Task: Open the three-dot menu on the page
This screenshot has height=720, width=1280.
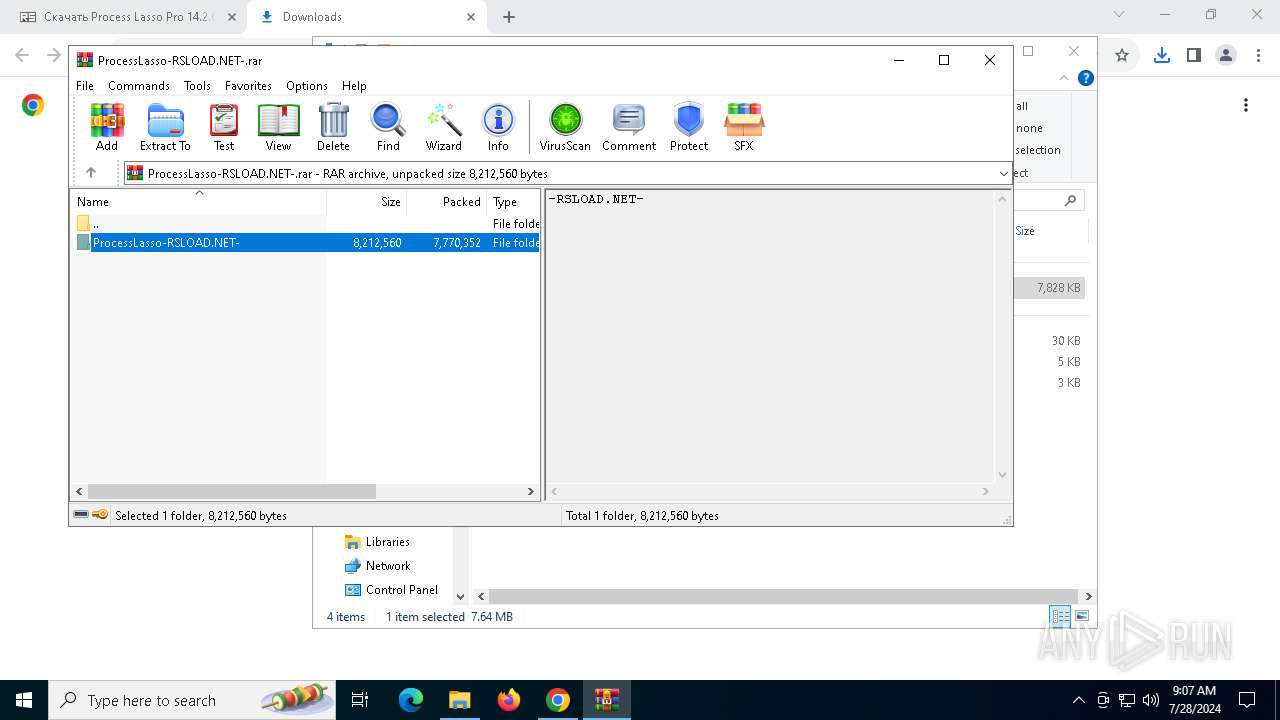Action: 1246,105
